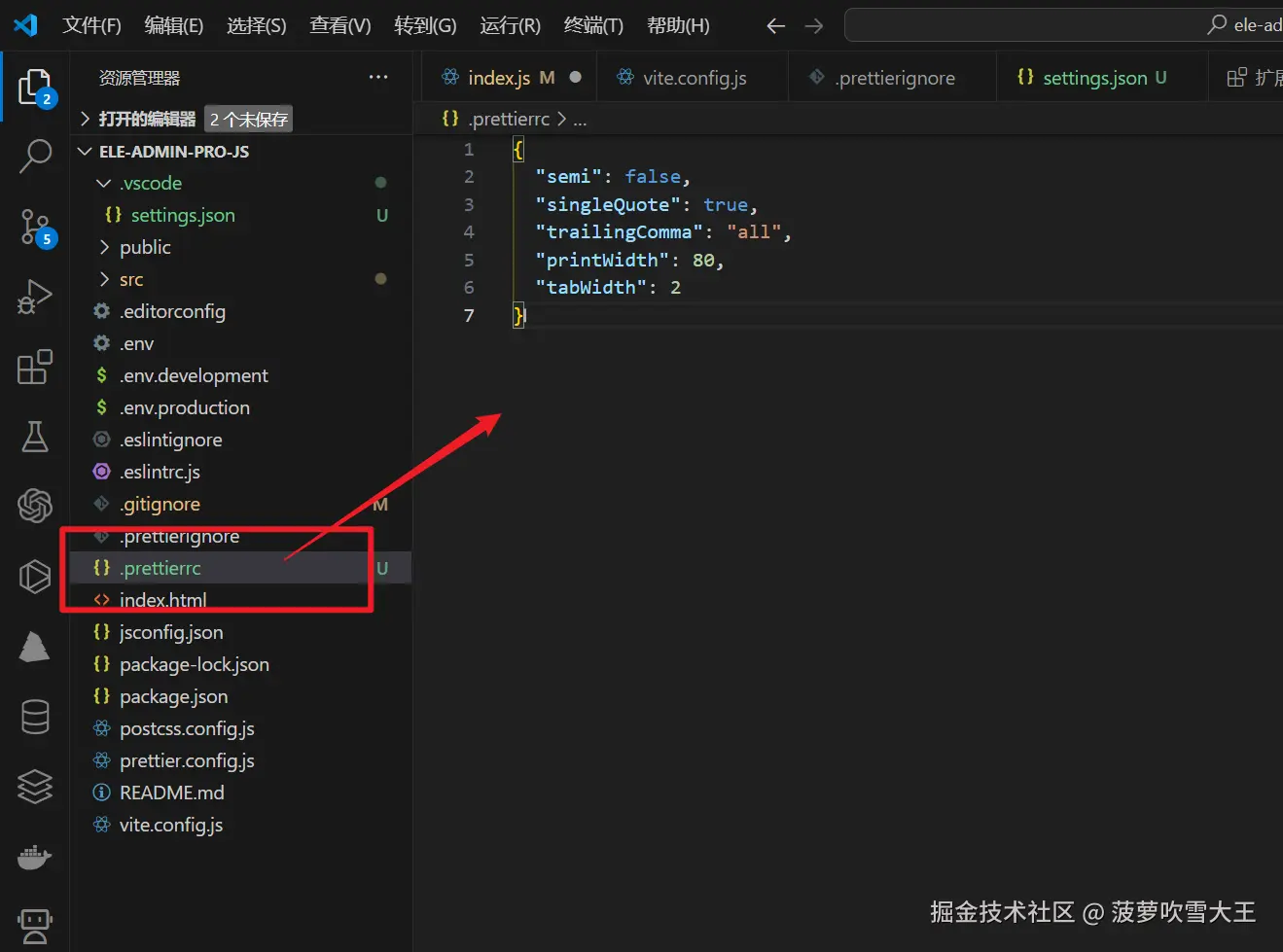1283x952 pixels.
Task: Open the Explorer view in activity bar
Action: click(x=35, y=88)
